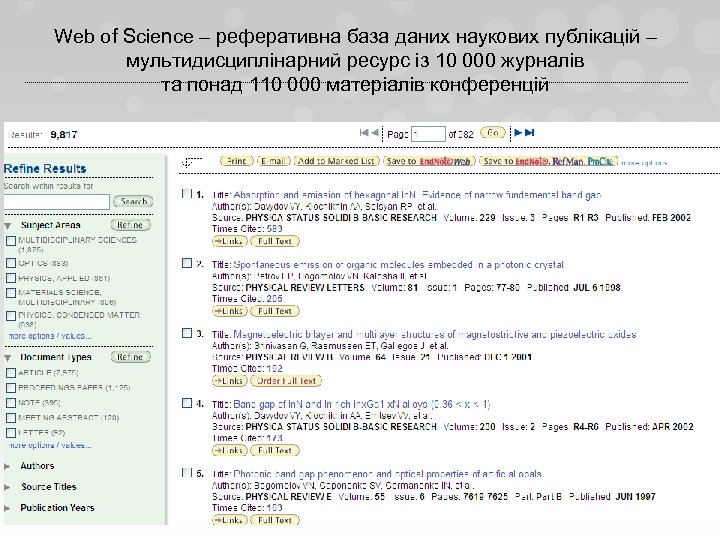720x540 pixels.
Task: Go to the first results page
Action: (x=364, y=133)
